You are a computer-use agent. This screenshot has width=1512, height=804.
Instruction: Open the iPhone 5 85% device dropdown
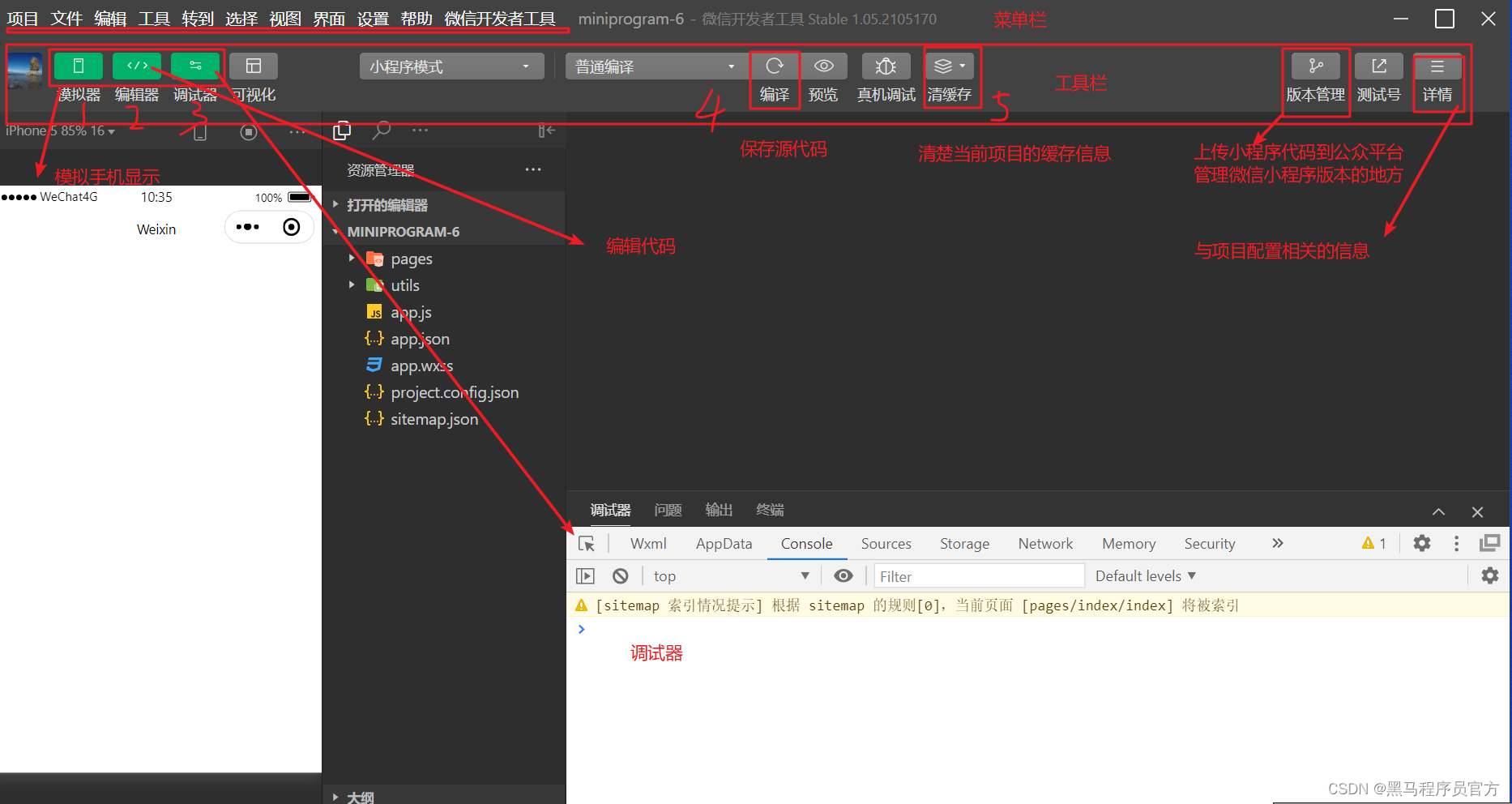[60, 130]
